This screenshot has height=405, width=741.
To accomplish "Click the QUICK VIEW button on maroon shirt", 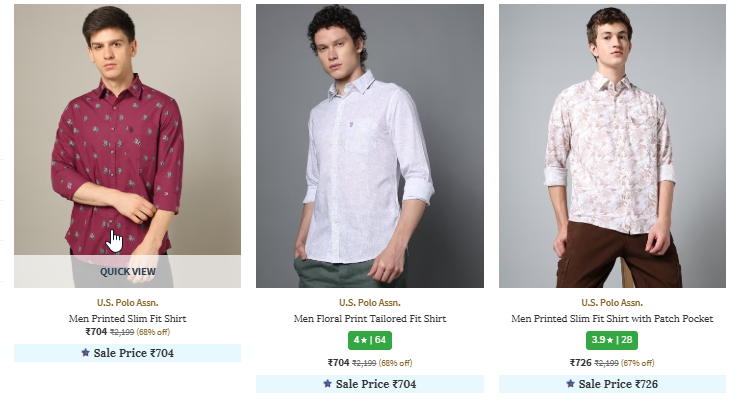I will coord(127,271).
